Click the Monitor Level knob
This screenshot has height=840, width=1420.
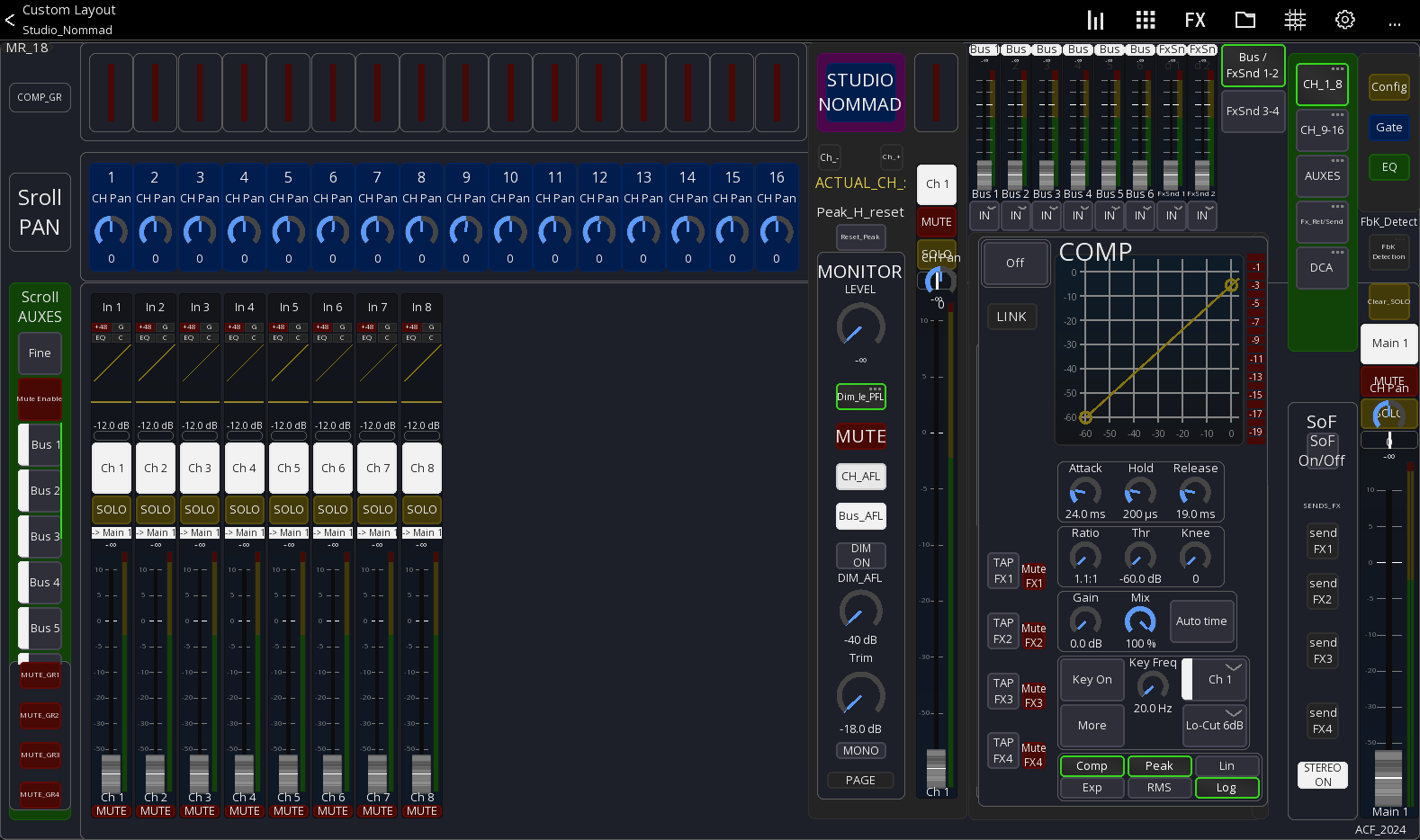click(x=860, y=326)
